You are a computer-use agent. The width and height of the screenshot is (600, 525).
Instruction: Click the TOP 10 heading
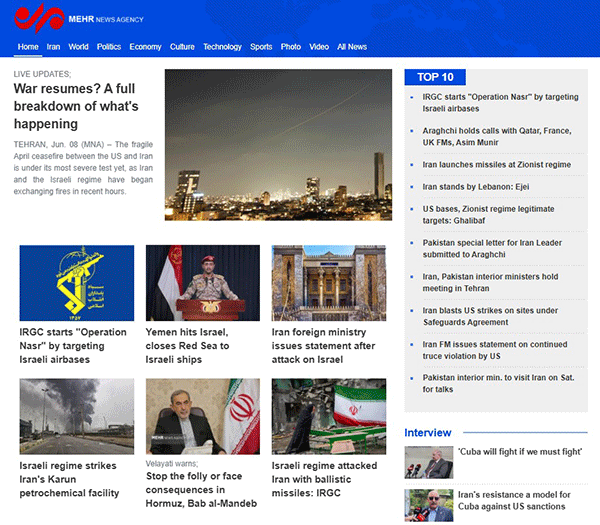coord(435,77)
